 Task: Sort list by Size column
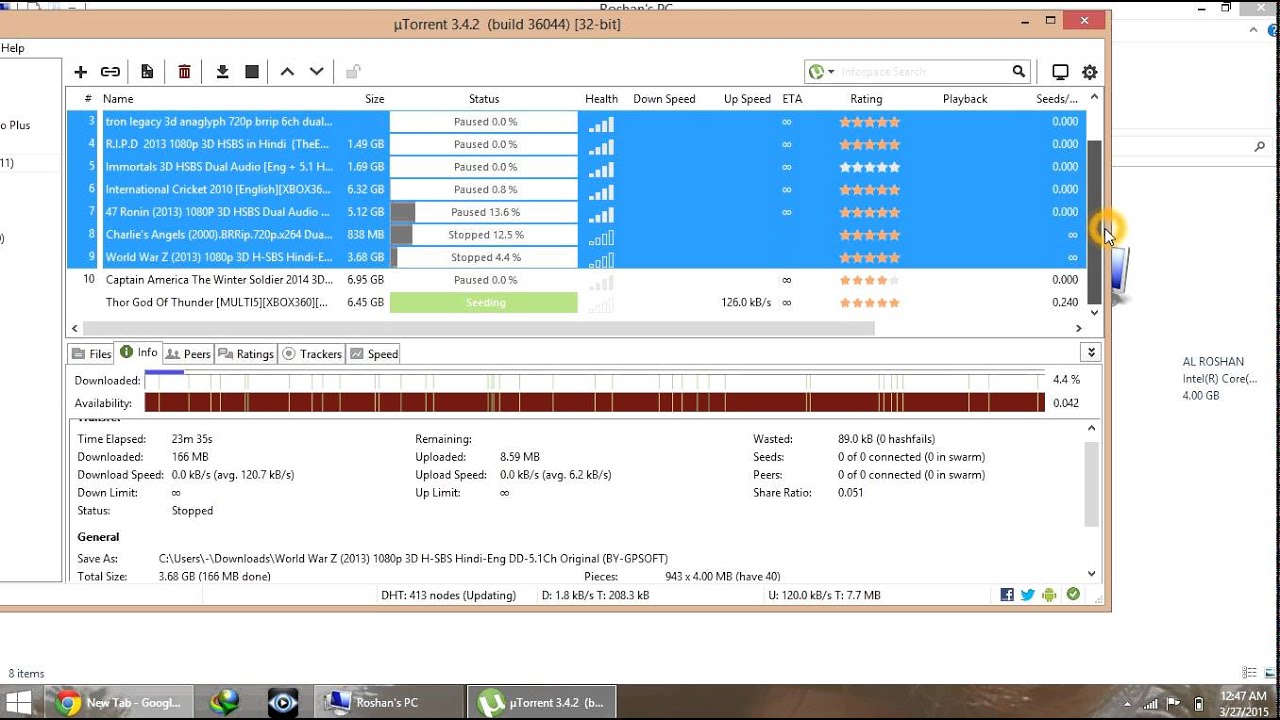click(x=374, y=99)
